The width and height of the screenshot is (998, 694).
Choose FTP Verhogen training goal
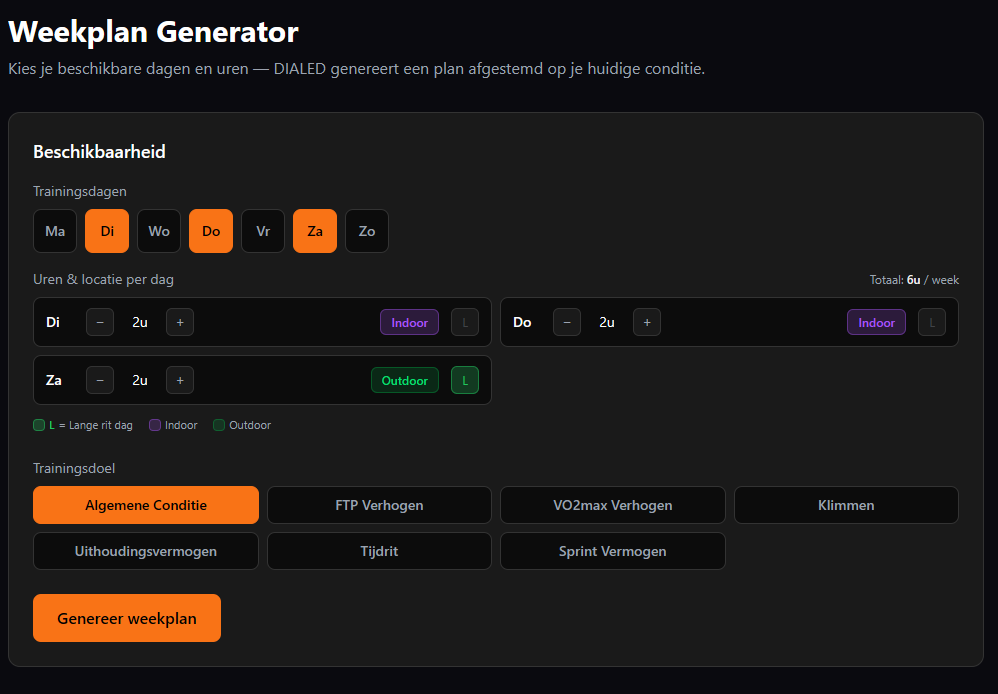pos(379,505)
